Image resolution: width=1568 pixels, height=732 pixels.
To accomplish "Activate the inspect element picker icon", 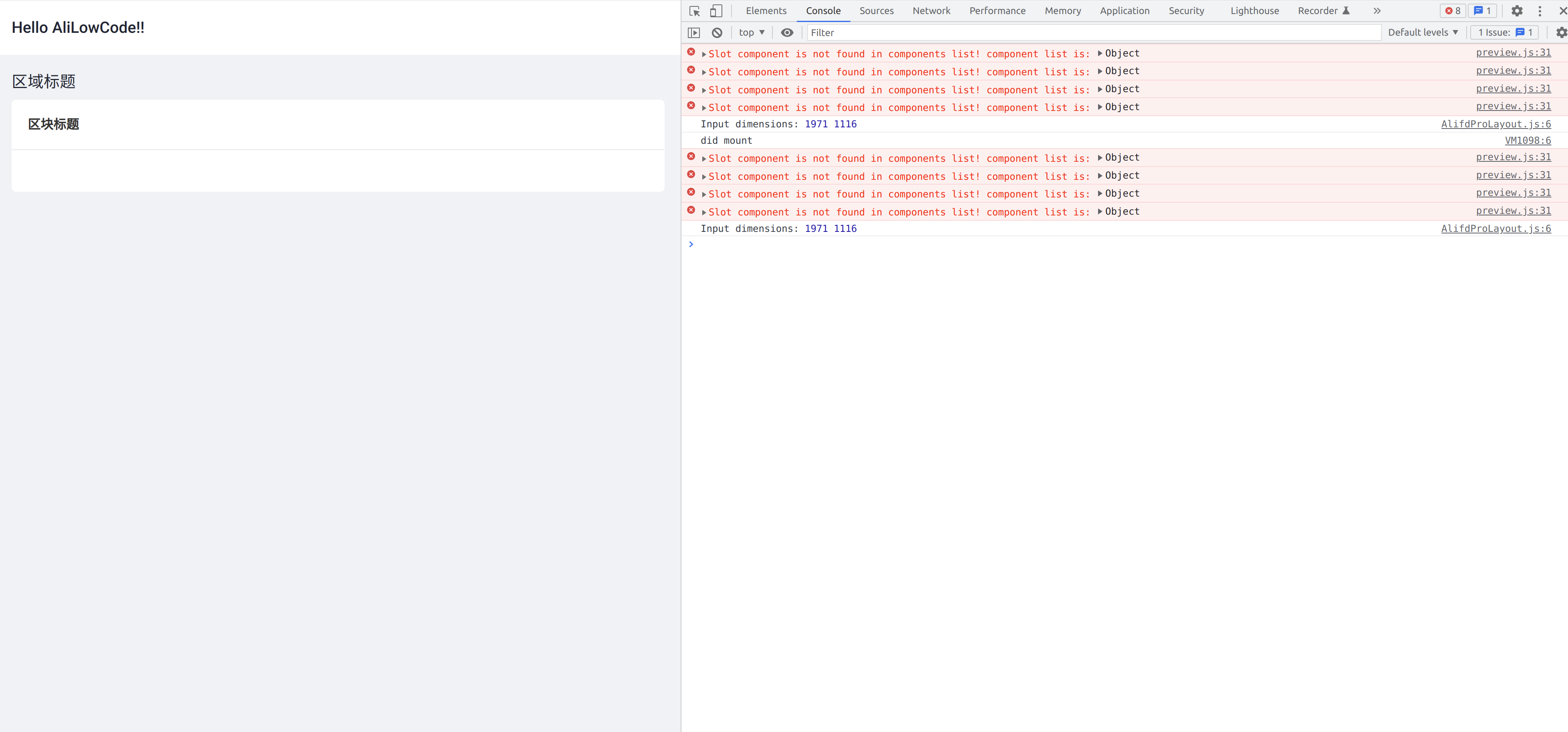I will pos(695,11).
